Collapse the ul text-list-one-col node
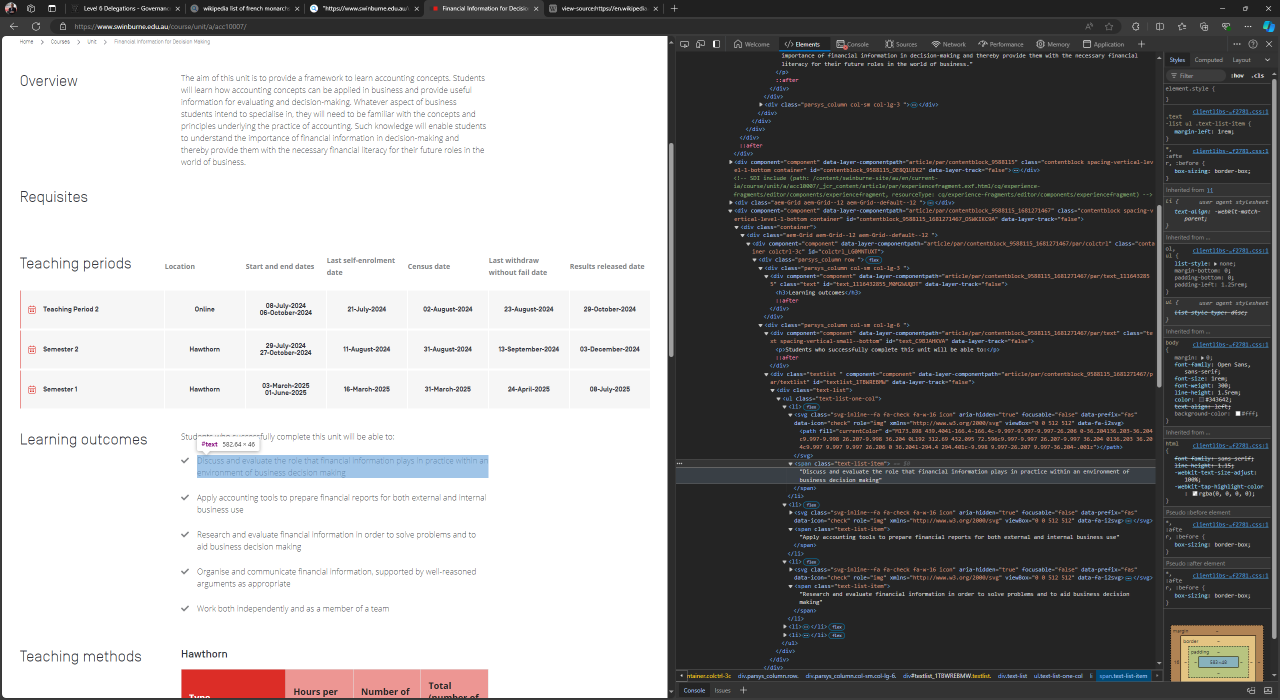The height and width of the screenshot is (700, 1280). tap(779, 398)
